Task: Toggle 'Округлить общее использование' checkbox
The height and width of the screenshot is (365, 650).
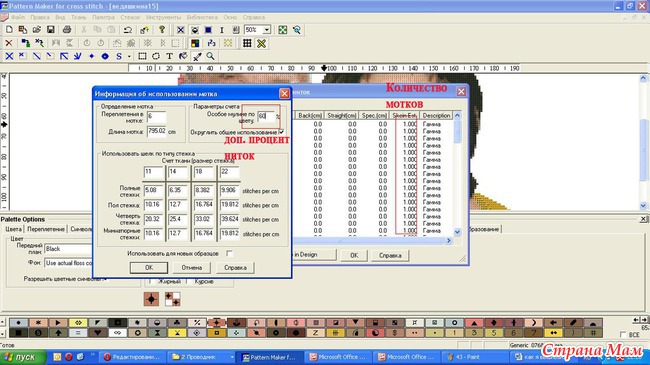Action: click(281, 132)
